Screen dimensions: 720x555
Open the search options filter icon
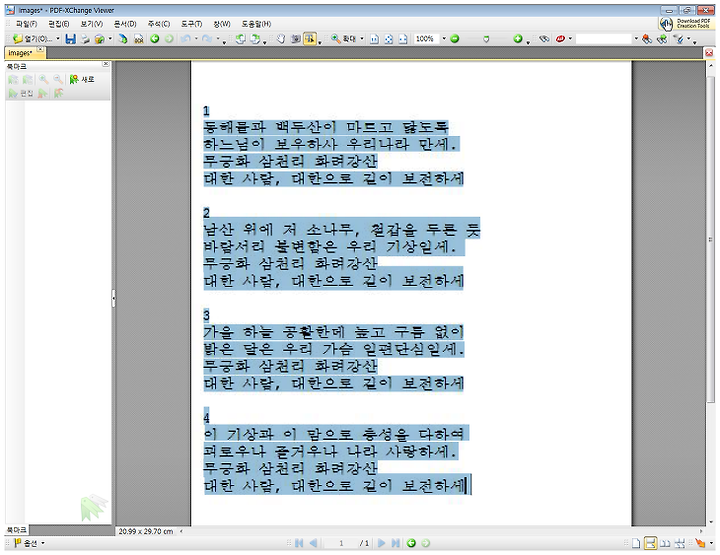point(679,39)
